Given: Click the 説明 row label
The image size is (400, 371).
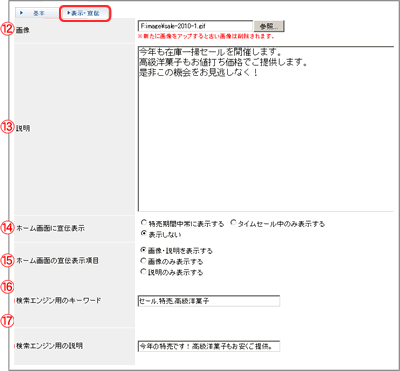Looking at the screenshot, I should coord(23,128).
